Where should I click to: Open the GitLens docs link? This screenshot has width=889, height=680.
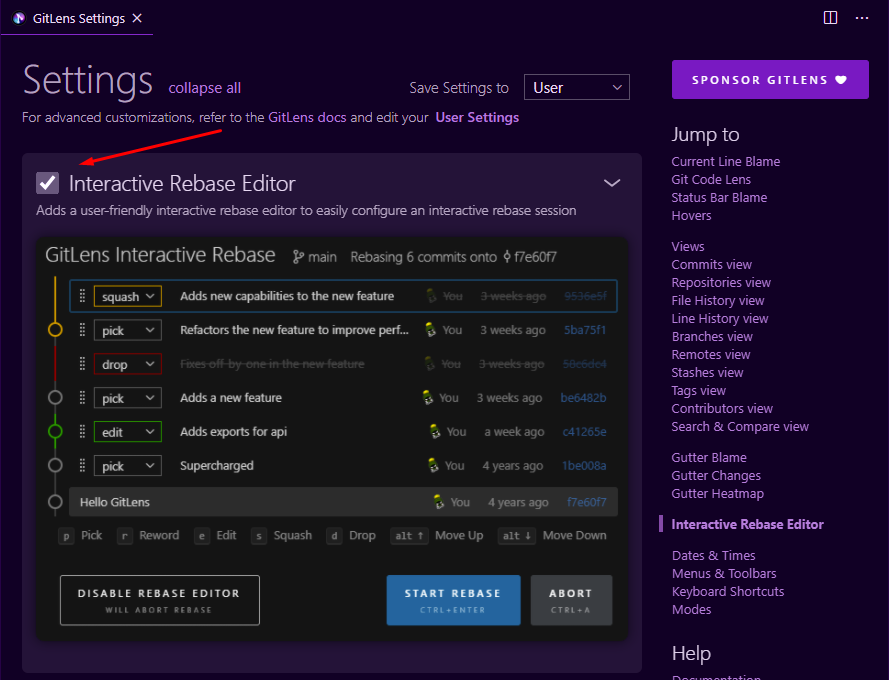[x=305, y=116]
